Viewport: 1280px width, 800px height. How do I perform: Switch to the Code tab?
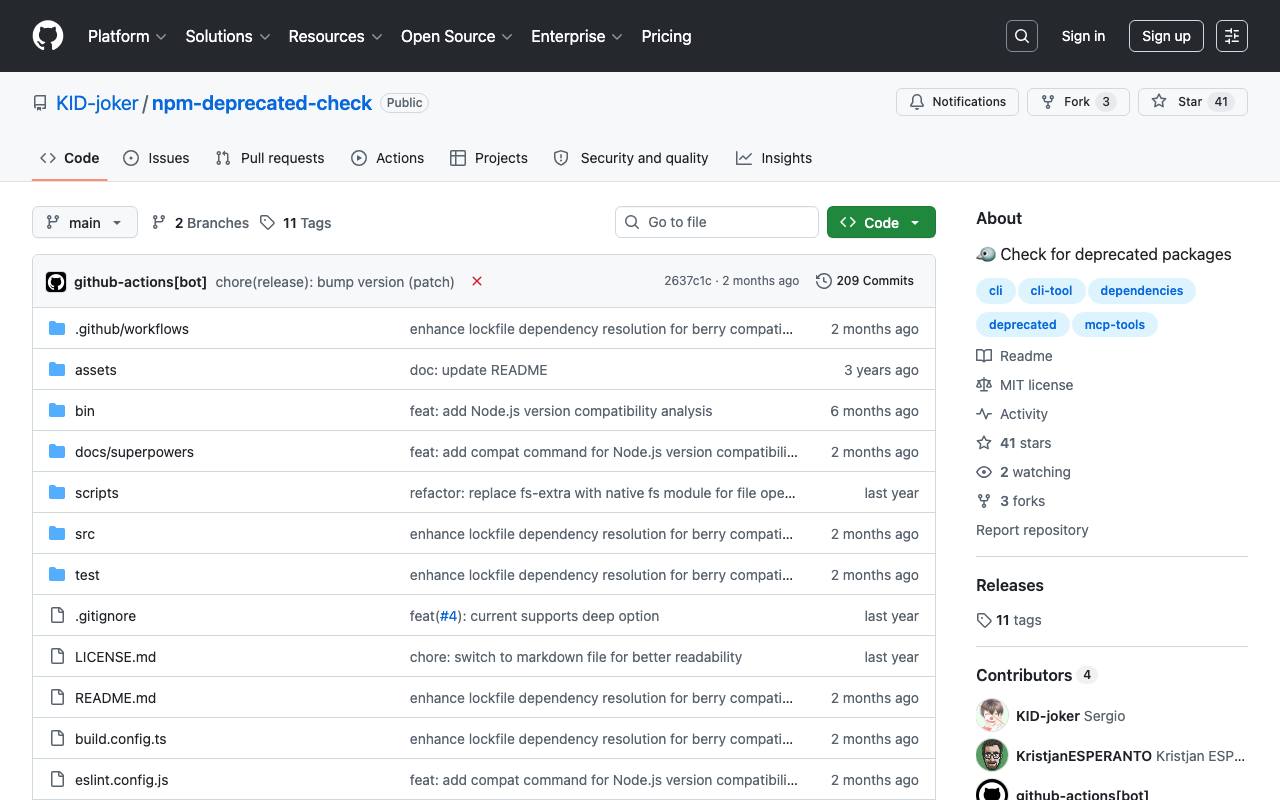click(70, 158)
